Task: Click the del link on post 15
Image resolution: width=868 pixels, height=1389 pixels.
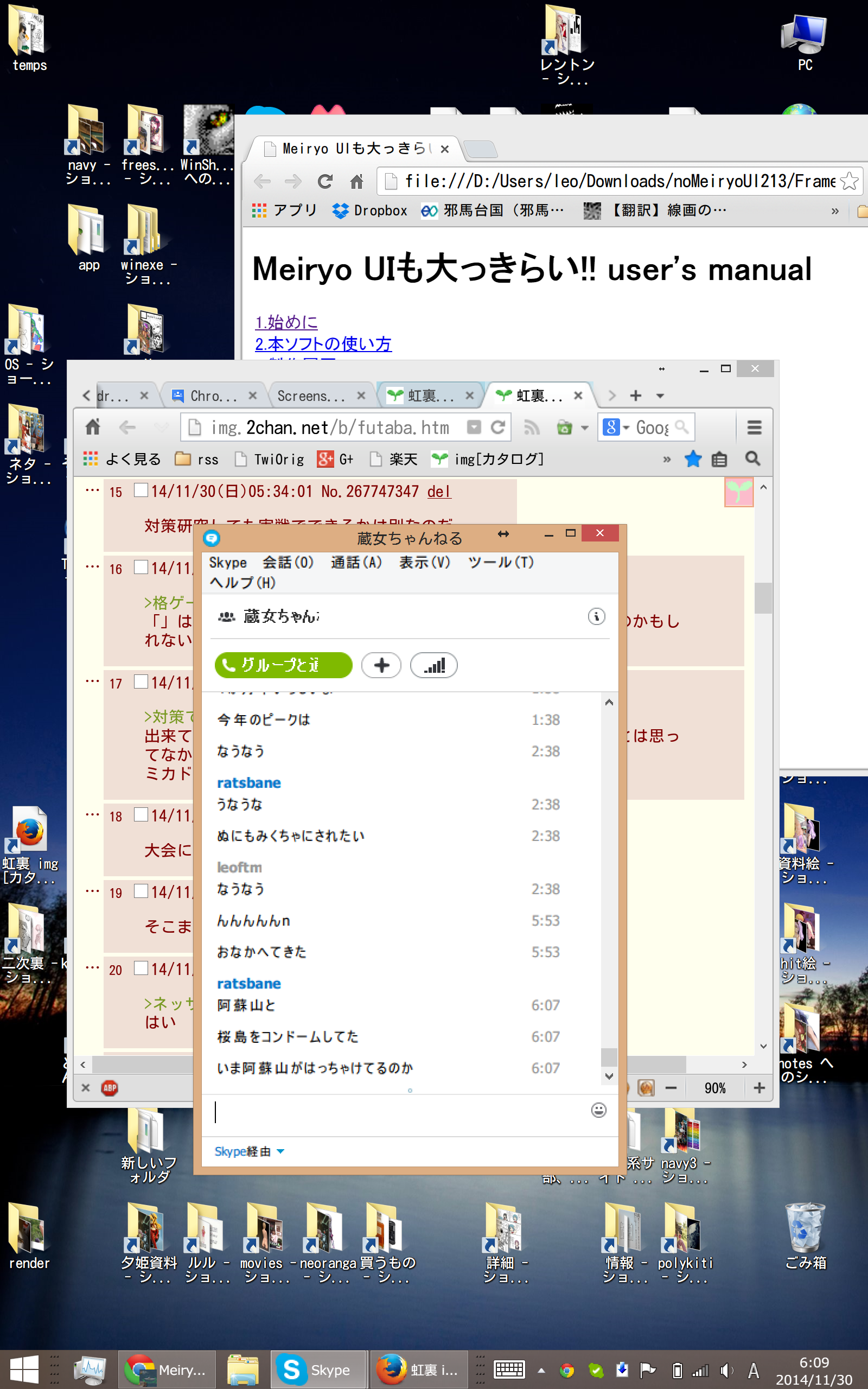Action: [x=438, y=492]
